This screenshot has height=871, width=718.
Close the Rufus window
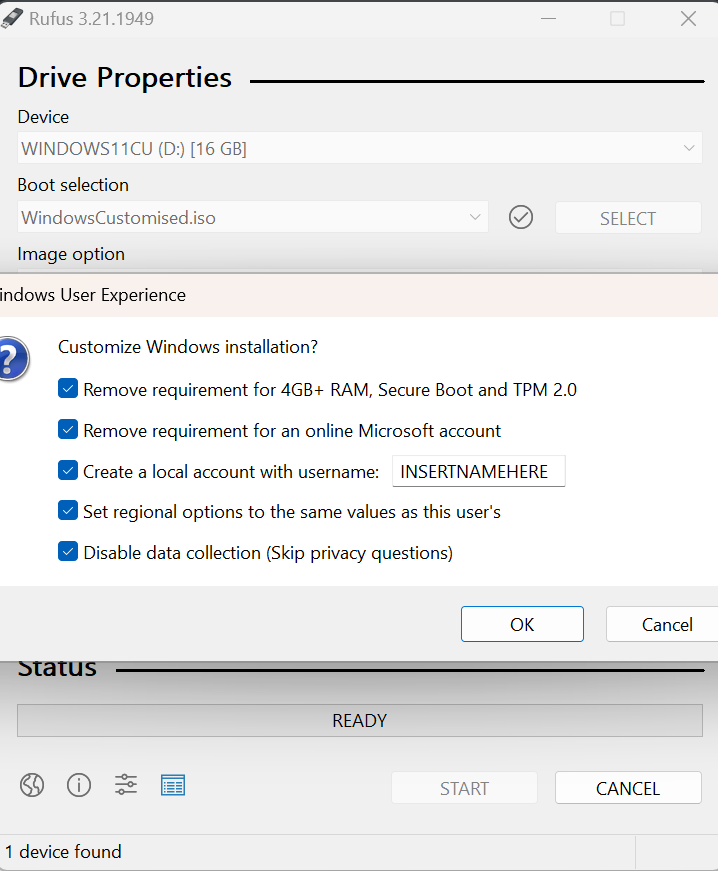pyautogui.click(x=688, y=19)
